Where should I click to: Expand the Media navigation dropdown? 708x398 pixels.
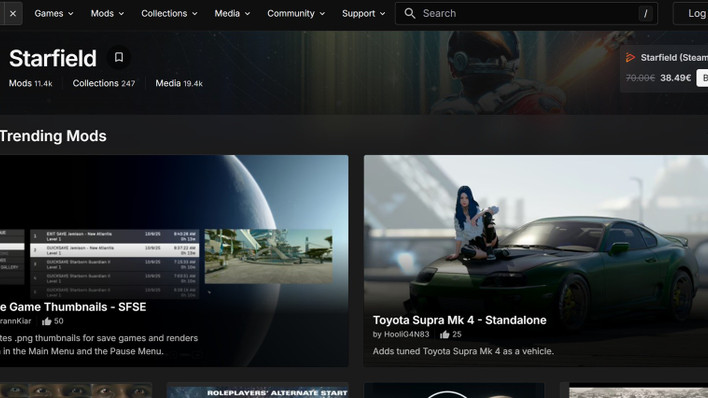(x=232, y=14)
